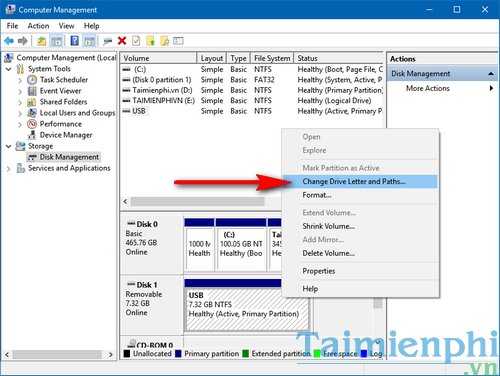This screenshot has width=500, height=376.
Task: Expand the Task Scheduler node
Action: (20, 80)
